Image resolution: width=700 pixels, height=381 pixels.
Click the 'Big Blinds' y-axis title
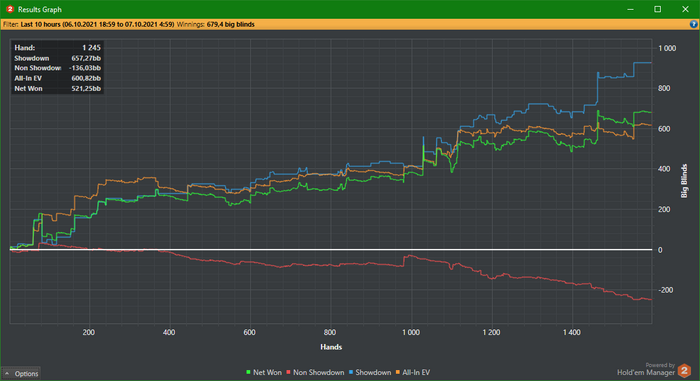pos(684,181)
